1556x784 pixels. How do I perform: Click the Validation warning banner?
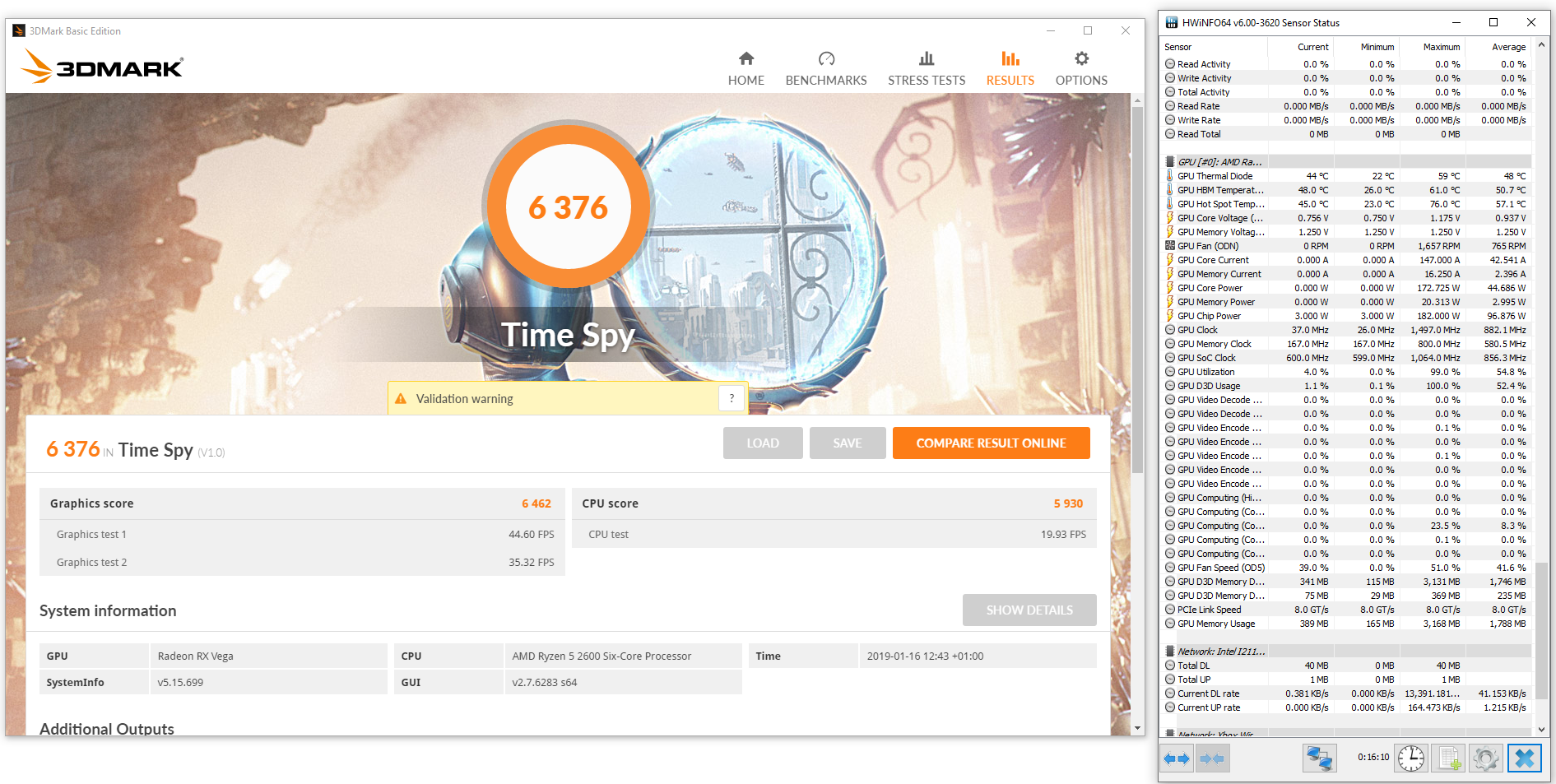pyautogui.click(x=568, y=398)
